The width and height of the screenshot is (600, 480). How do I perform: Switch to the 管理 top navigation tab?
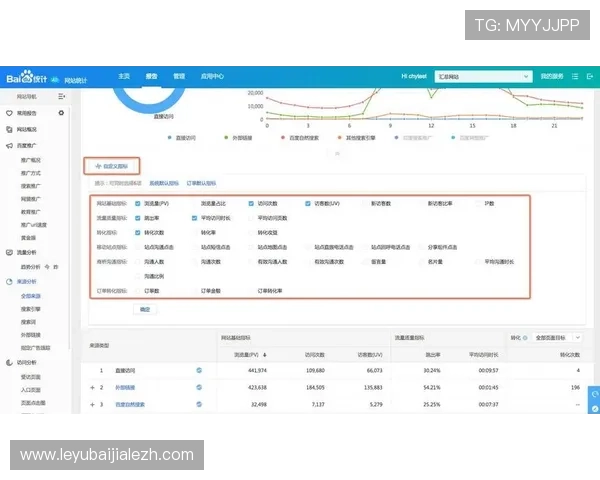[x=178, y=76]
